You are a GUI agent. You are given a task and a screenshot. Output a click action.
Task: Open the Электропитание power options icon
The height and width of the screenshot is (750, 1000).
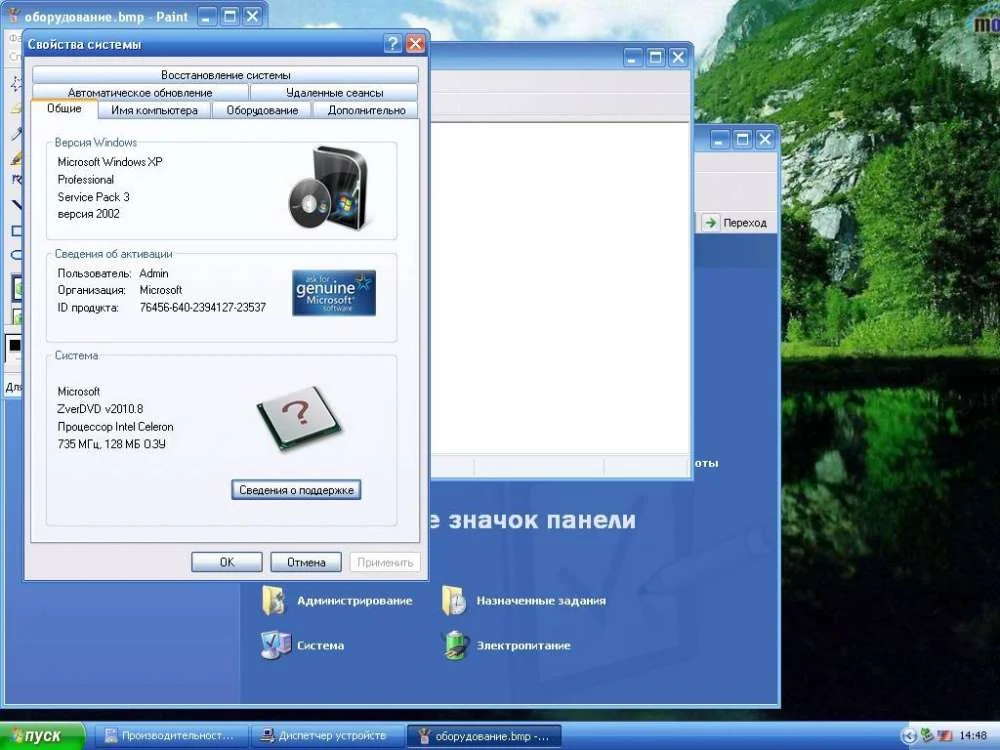click(455, 645)
